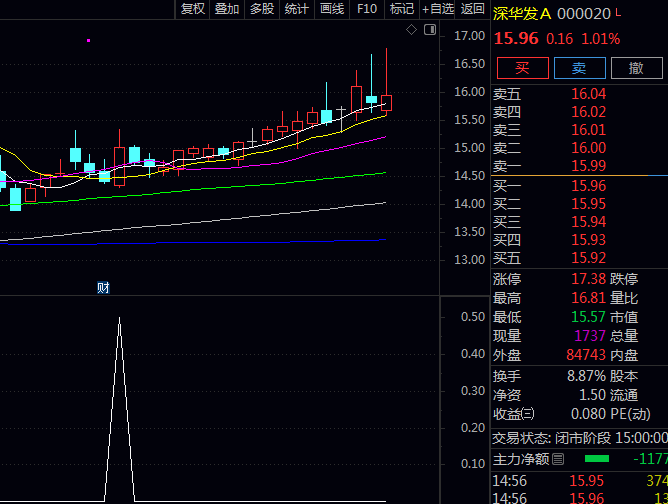Image resolution: width=668 pixels, height=504 pixels.
Task: Click the diamond icon above the chart
Action: point(411,30)
